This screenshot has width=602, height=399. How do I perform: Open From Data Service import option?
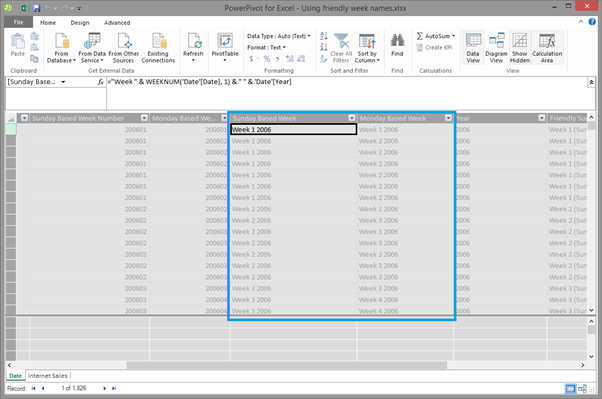tap(92, 48)
